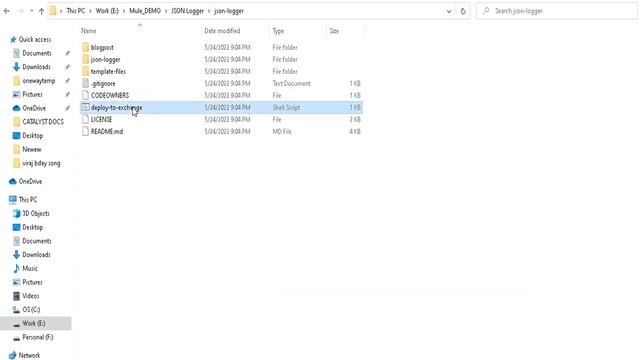Select JSON Logger in the address breadcrumb
This screenshot has height=360, width=640.
click(187, 11)
